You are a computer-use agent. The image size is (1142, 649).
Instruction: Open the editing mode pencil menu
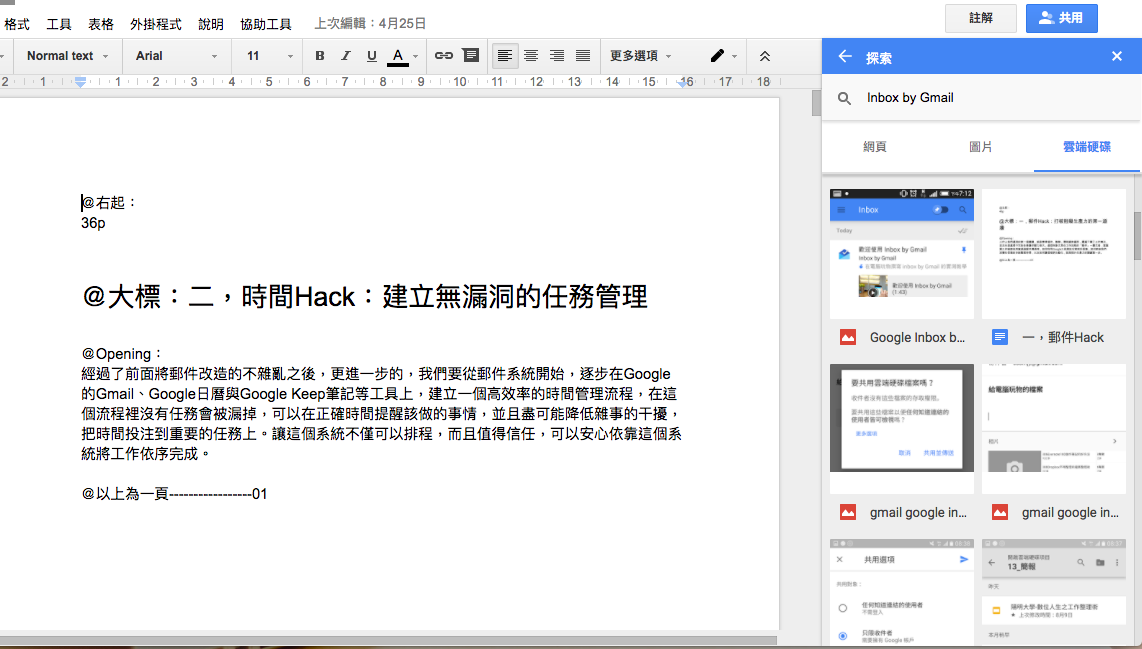tap(723, 55)
